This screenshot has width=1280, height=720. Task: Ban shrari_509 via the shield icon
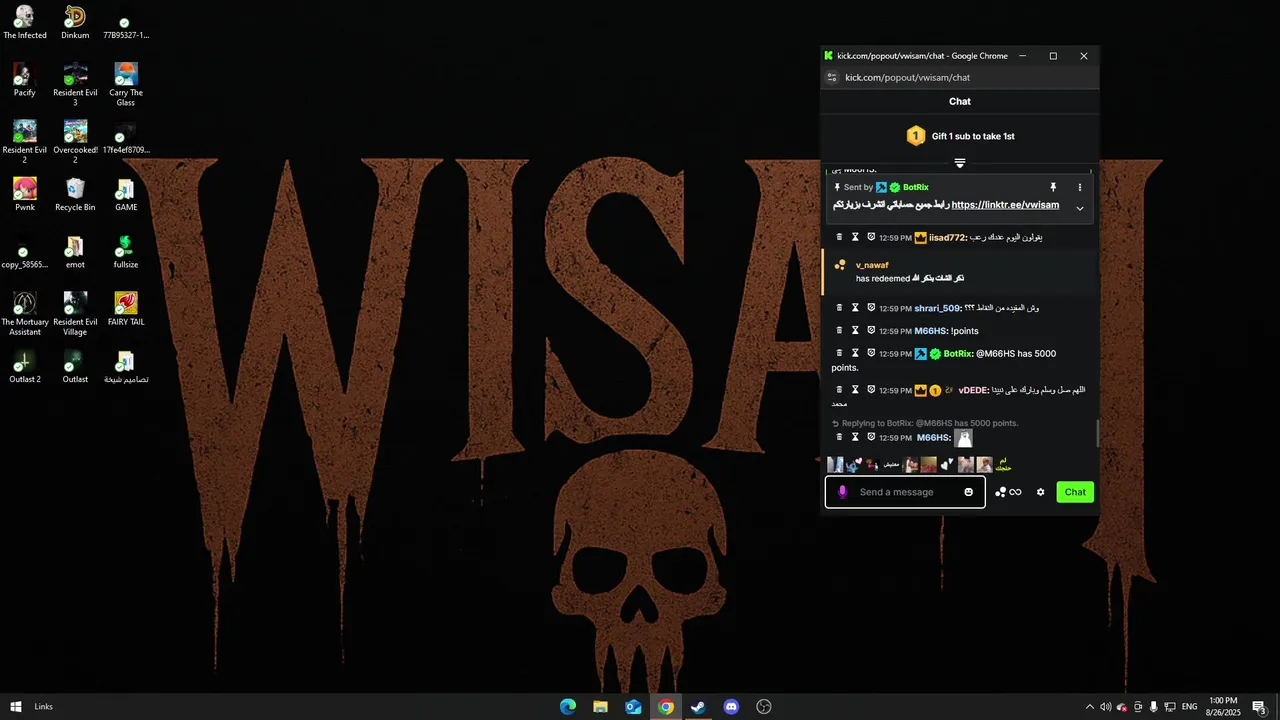pyautogui.click(x=871, y=308)
